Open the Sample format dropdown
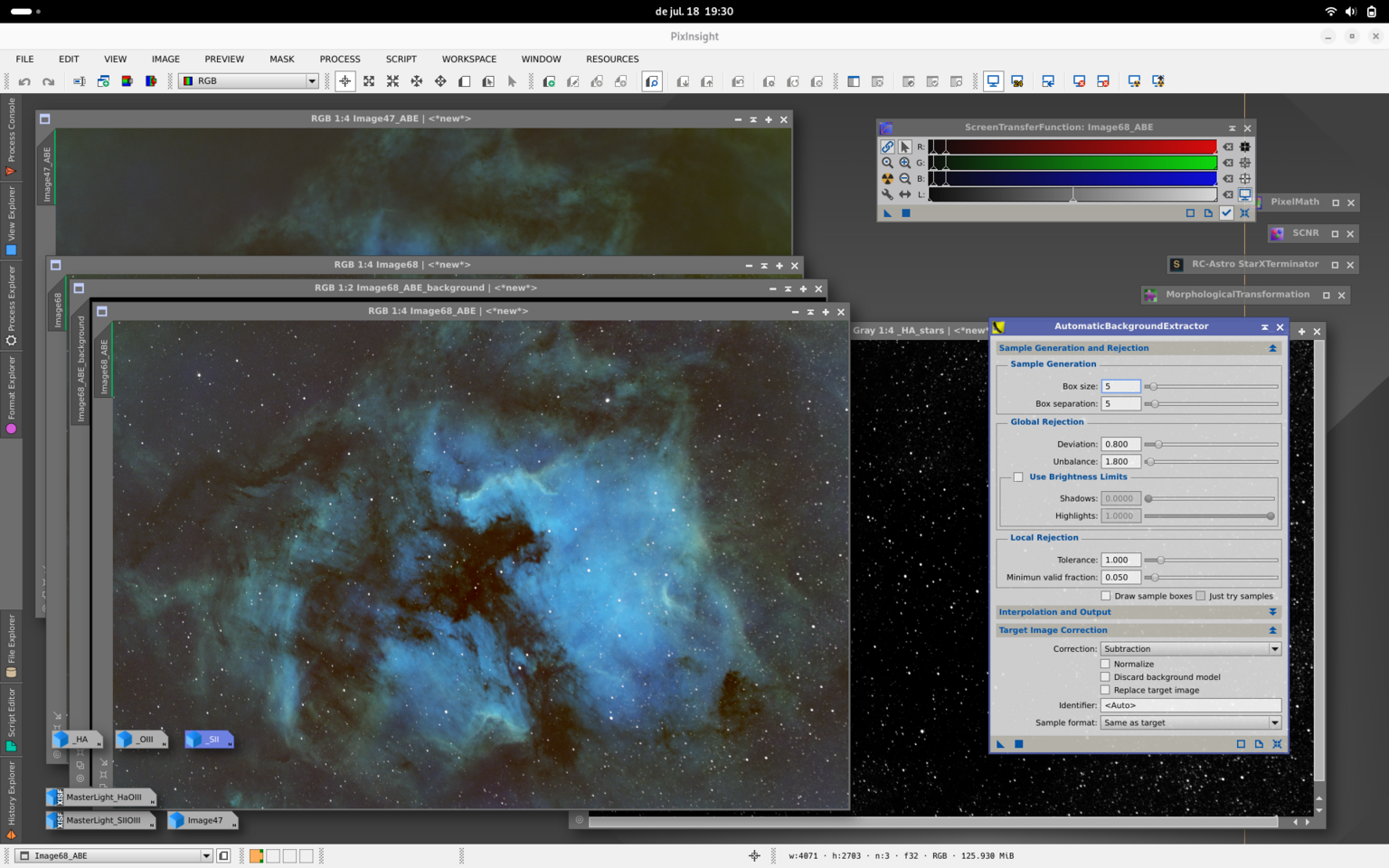 coord(1191,723)
